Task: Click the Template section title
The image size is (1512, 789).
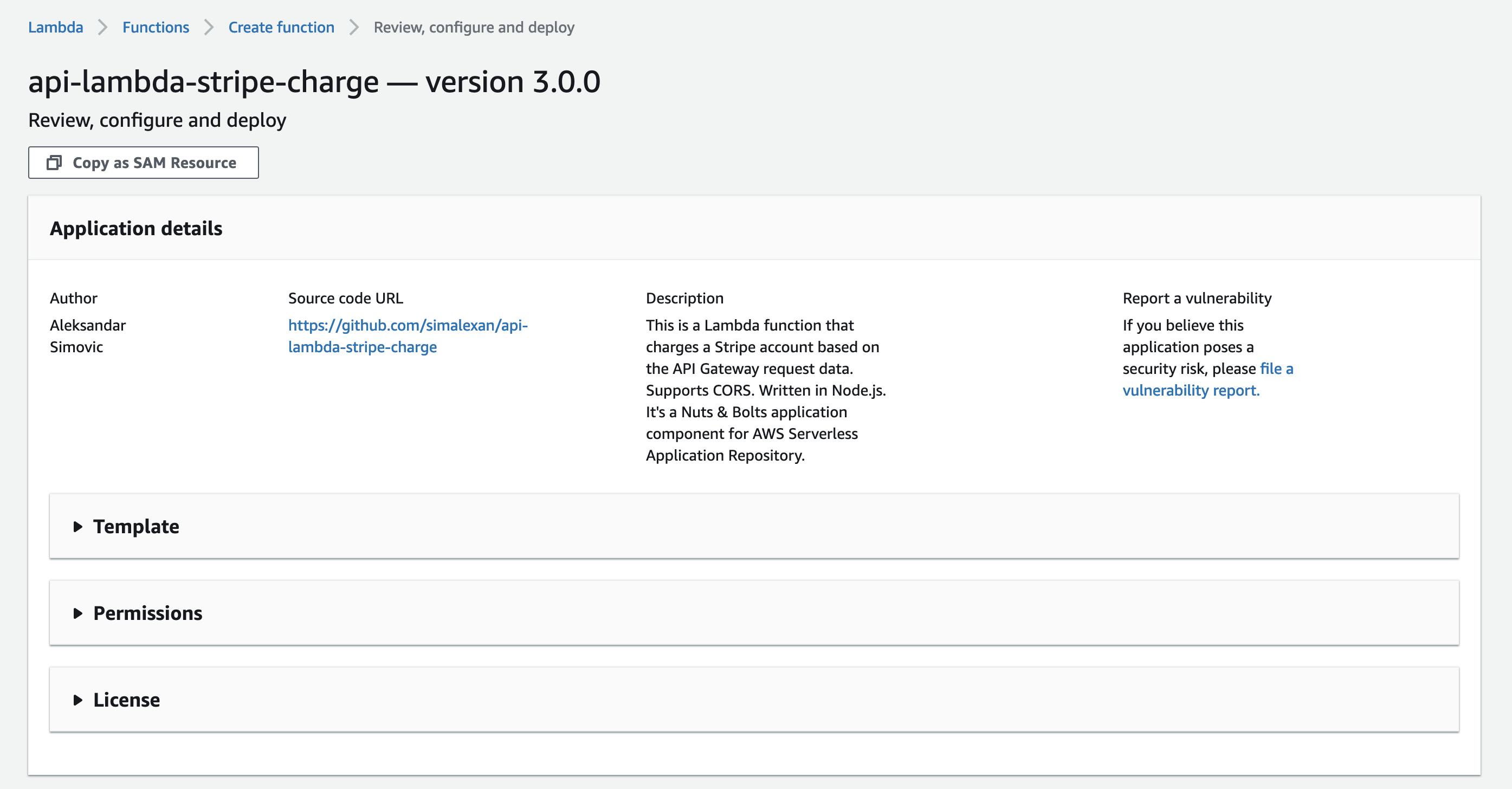Action: [x=136, y=527]
